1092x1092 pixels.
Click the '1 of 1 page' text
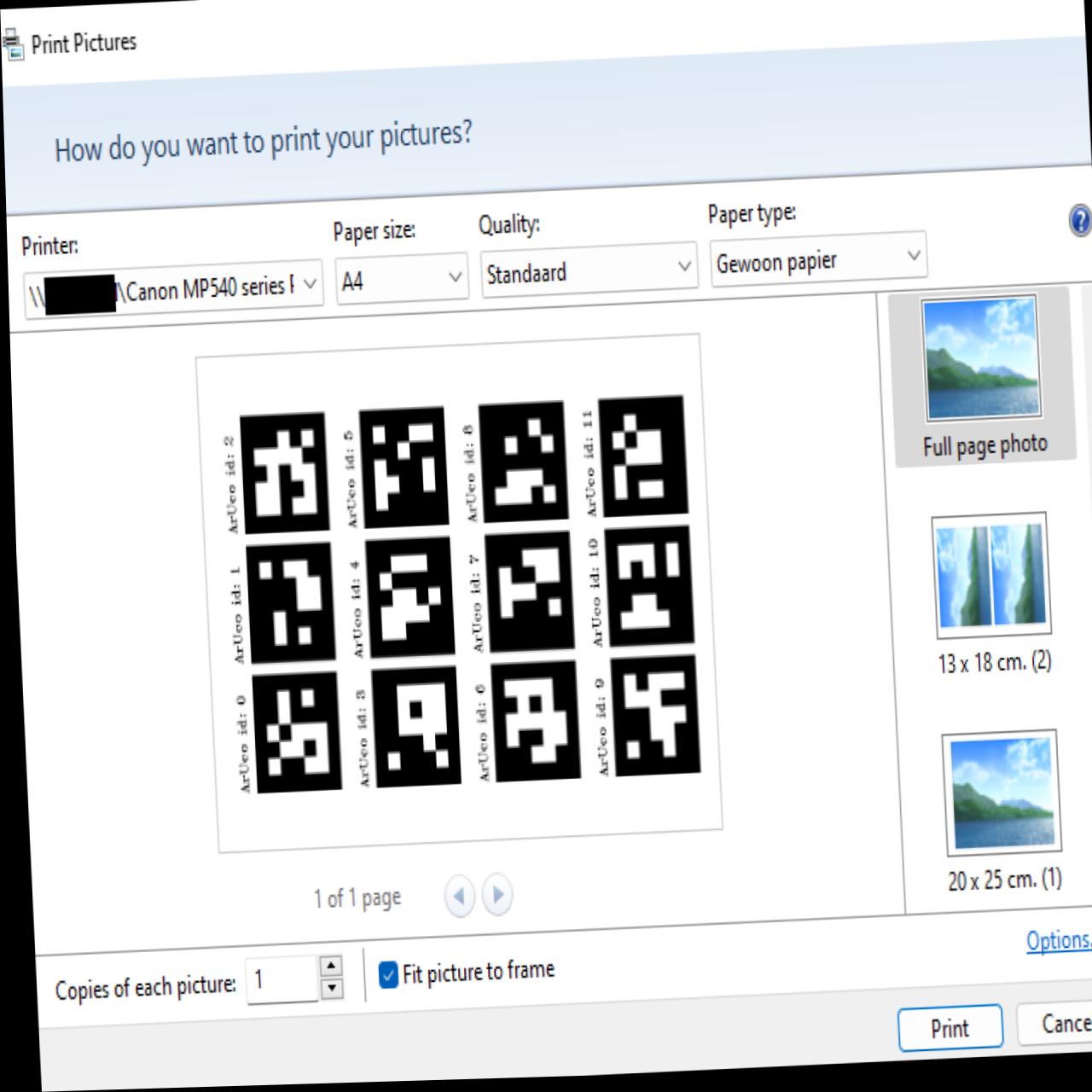(357, 898)
